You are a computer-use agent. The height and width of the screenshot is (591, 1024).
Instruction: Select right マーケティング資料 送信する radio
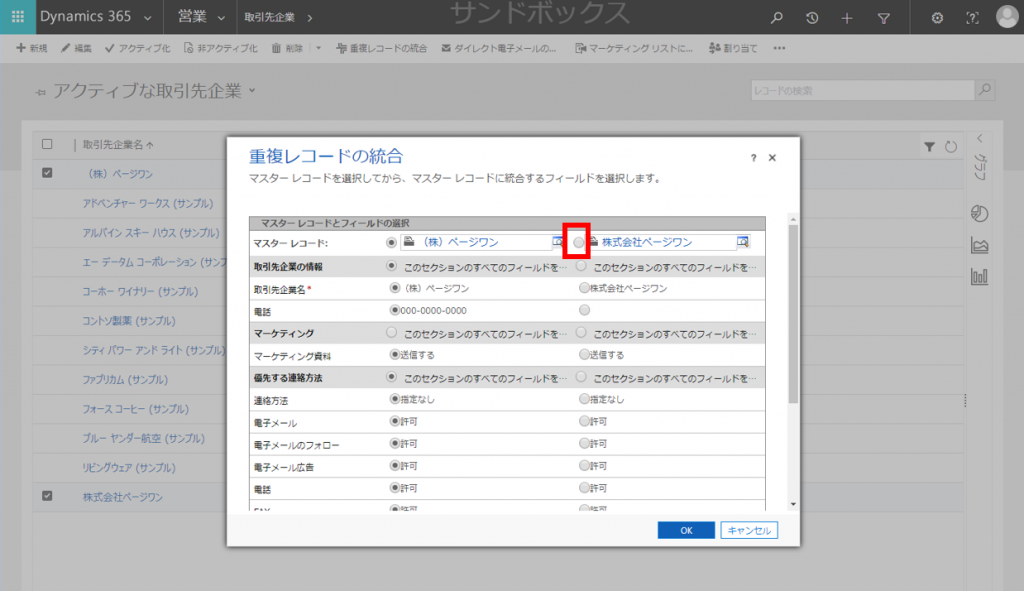[584, 354]
